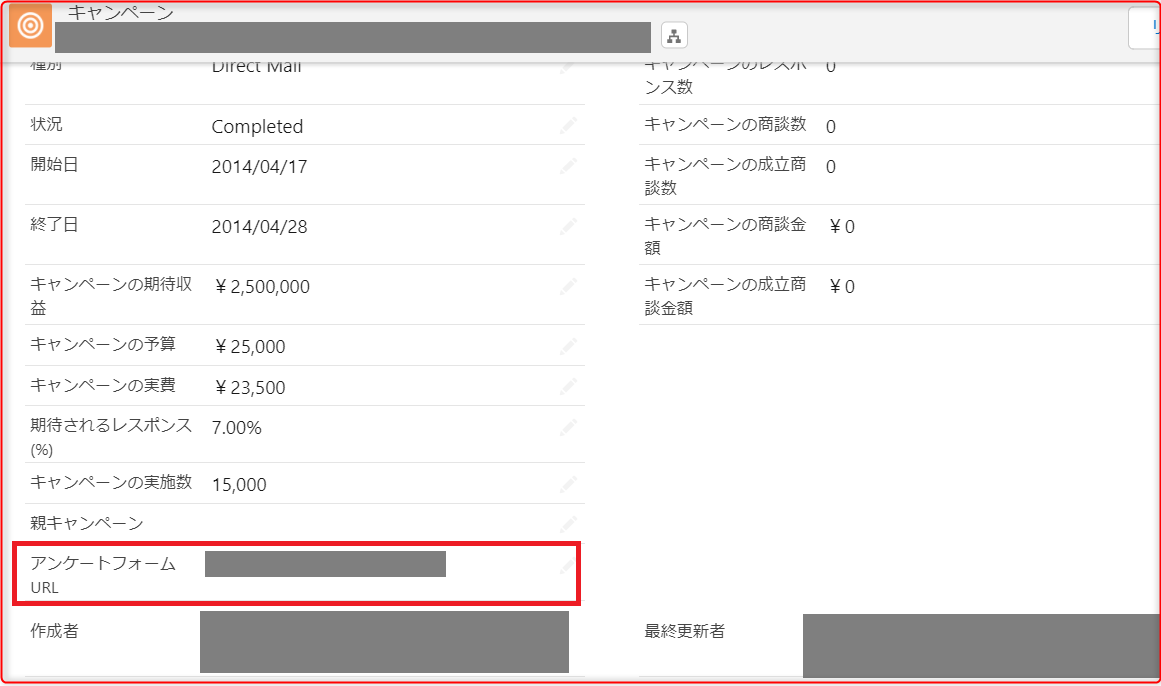
Task: Edit the 状況 field via pencil icon
Action: [x=568, y=125]
